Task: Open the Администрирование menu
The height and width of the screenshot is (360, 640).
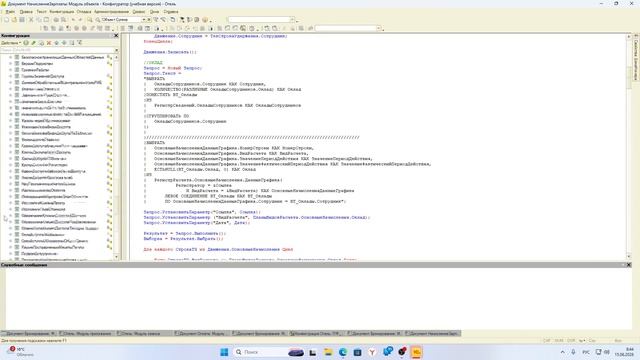Action: pos(111,12)
